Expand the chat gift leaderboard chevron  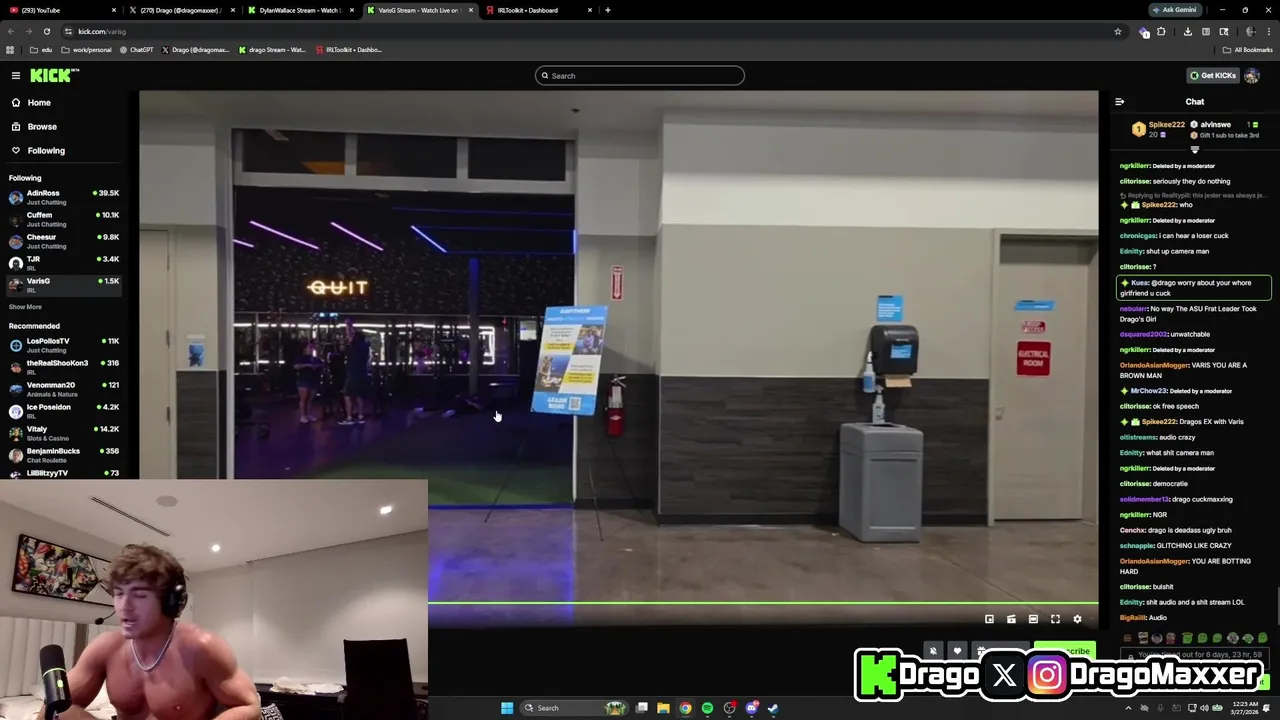[1194, 150]
